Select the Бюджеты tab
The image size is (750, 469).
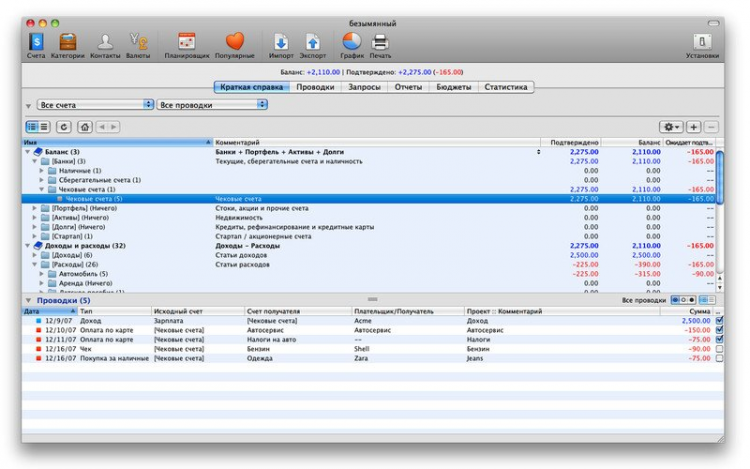(x=453, y=87)
